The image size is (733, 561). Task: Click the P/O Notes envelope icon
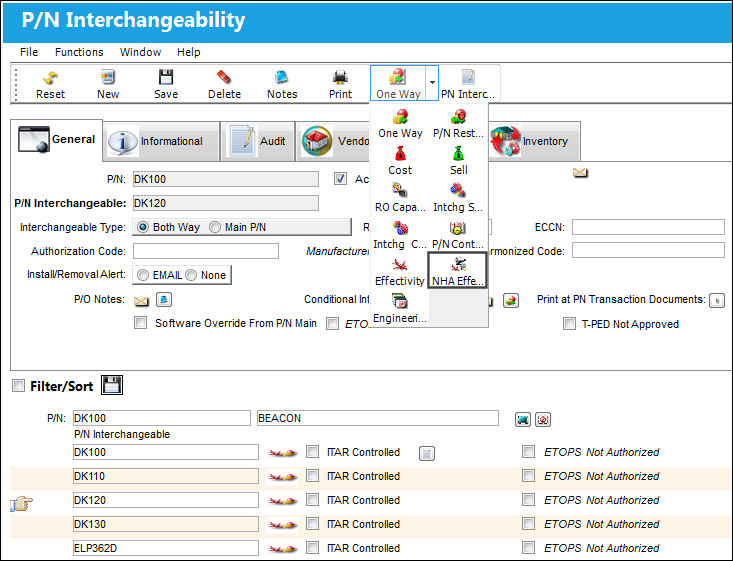point(141,301)
